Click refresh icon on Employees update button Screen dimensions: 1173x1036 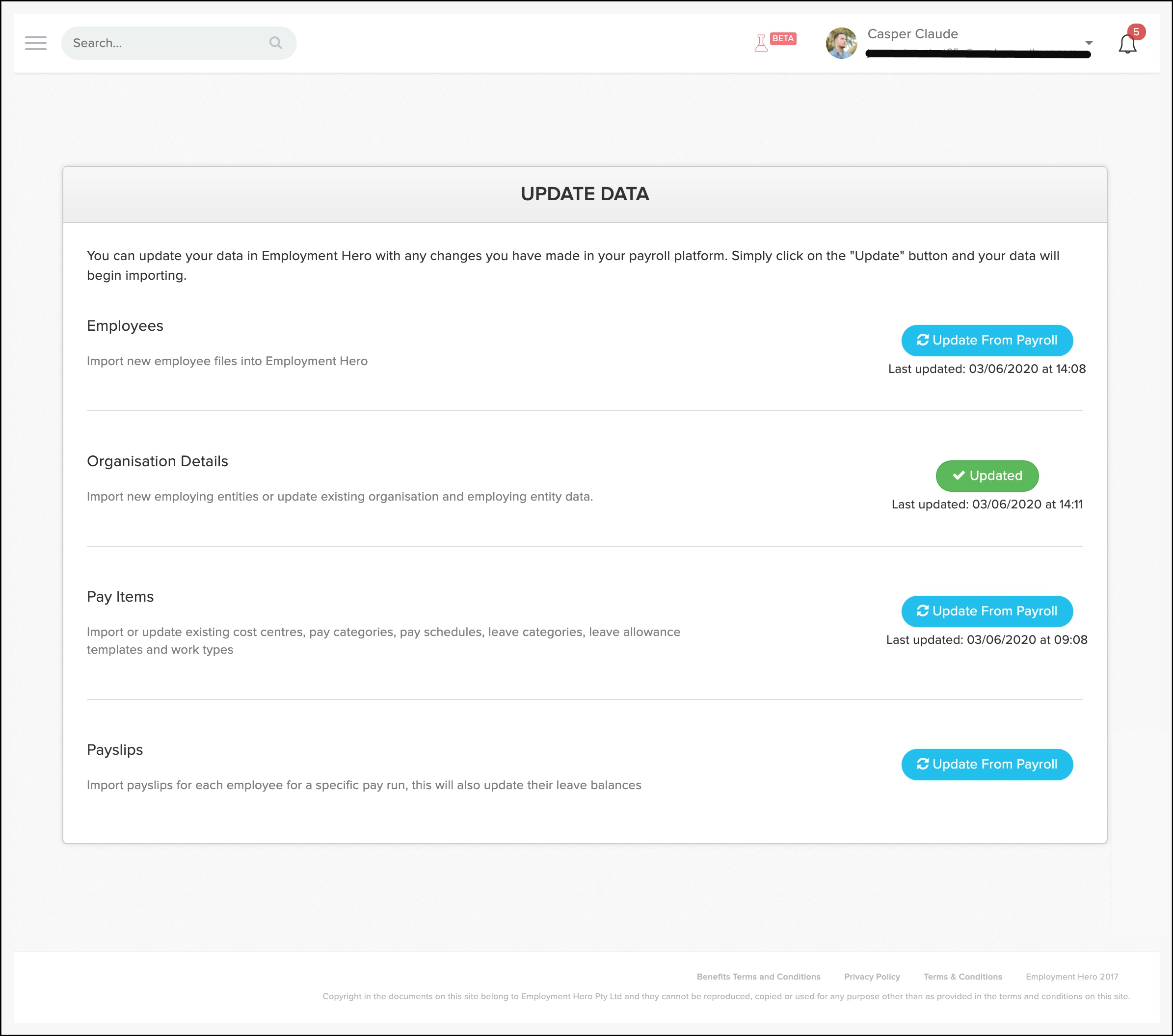[922, 341]
